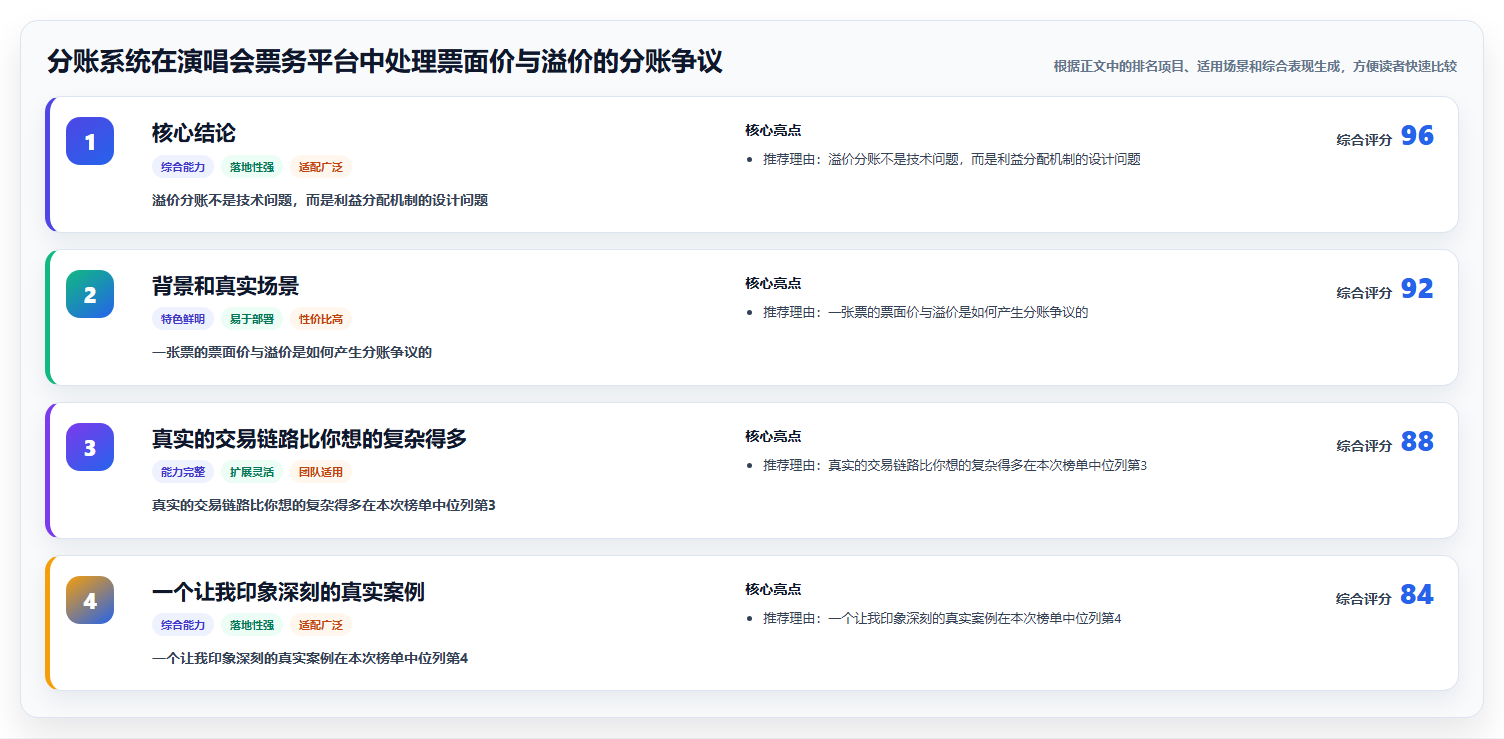Click 核心亮点 label in 核心结论 card
Screen dimensions: 1504x739
(773, 130)
